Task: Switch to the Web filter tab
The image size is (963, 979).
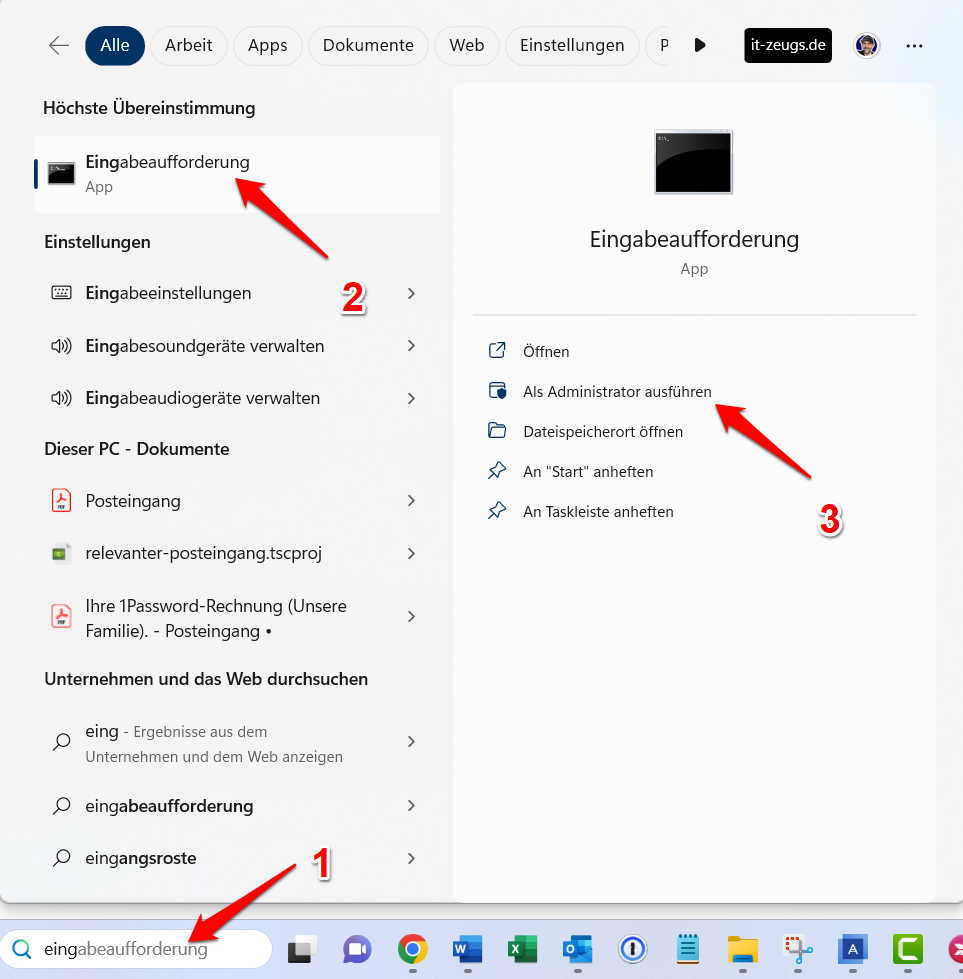Action: 467,46
